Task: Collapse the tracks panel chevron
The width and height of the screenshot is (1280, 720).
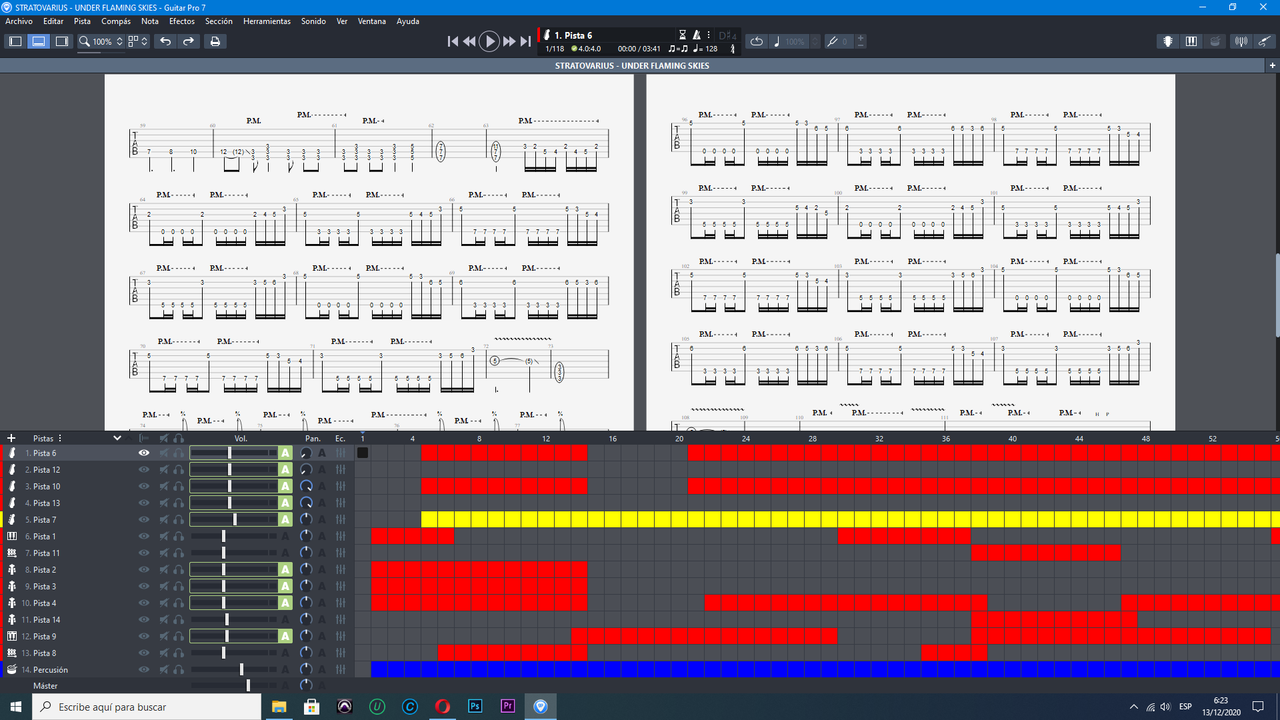Action: click(117, 438)
